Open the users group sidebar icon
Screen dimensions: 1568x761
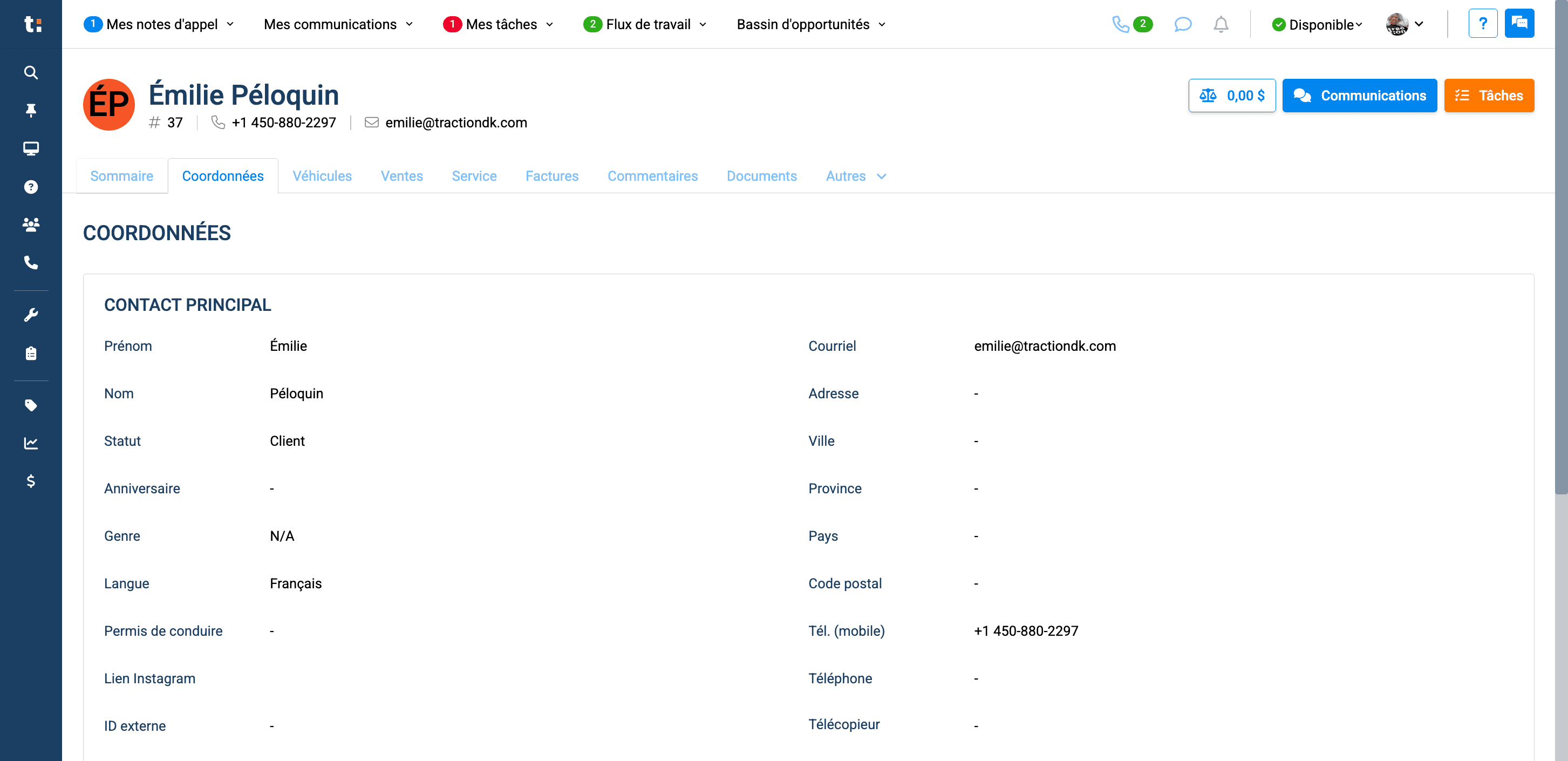[31, 225]
